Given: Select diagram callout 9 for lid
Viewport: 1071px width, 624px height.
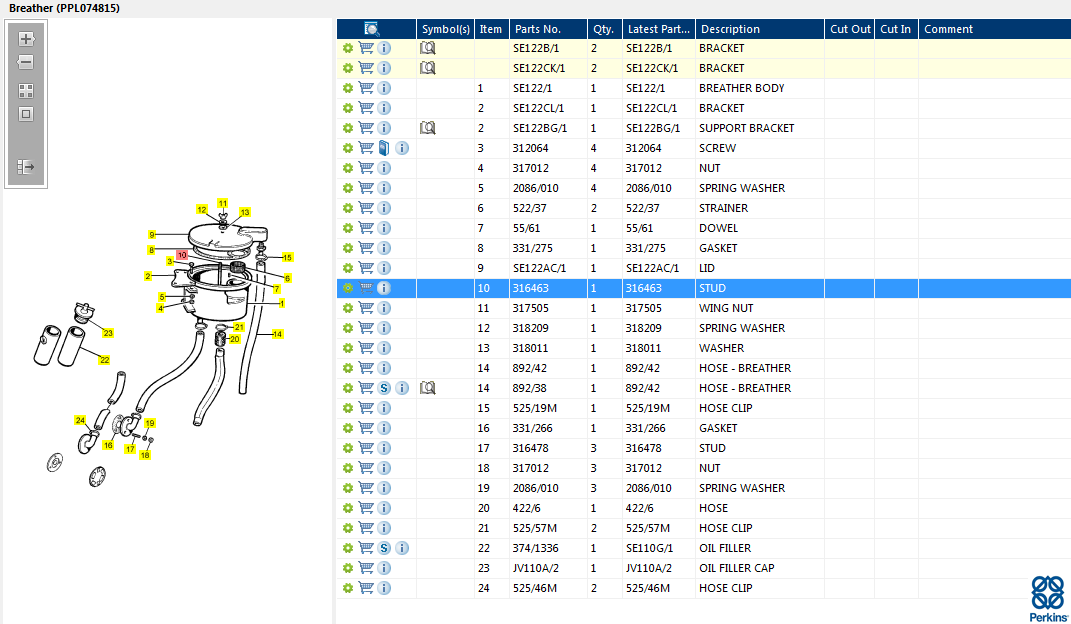Looking at the screenshot, I should pyautogui.click(x=152, y=234).
